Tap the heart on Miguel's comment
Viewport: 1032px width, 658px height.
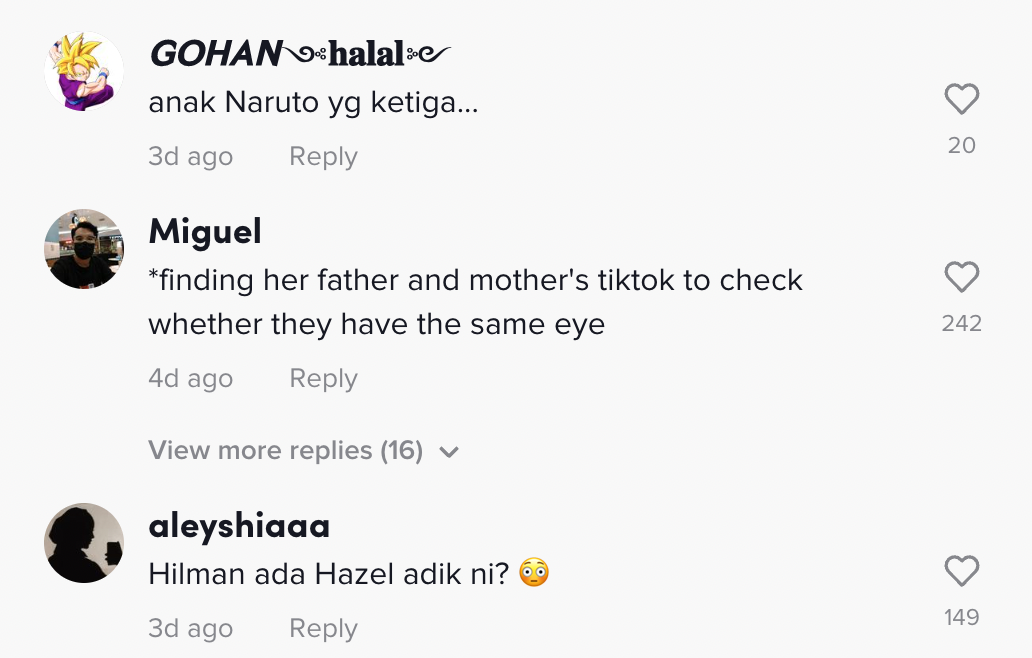coord(961,277)
